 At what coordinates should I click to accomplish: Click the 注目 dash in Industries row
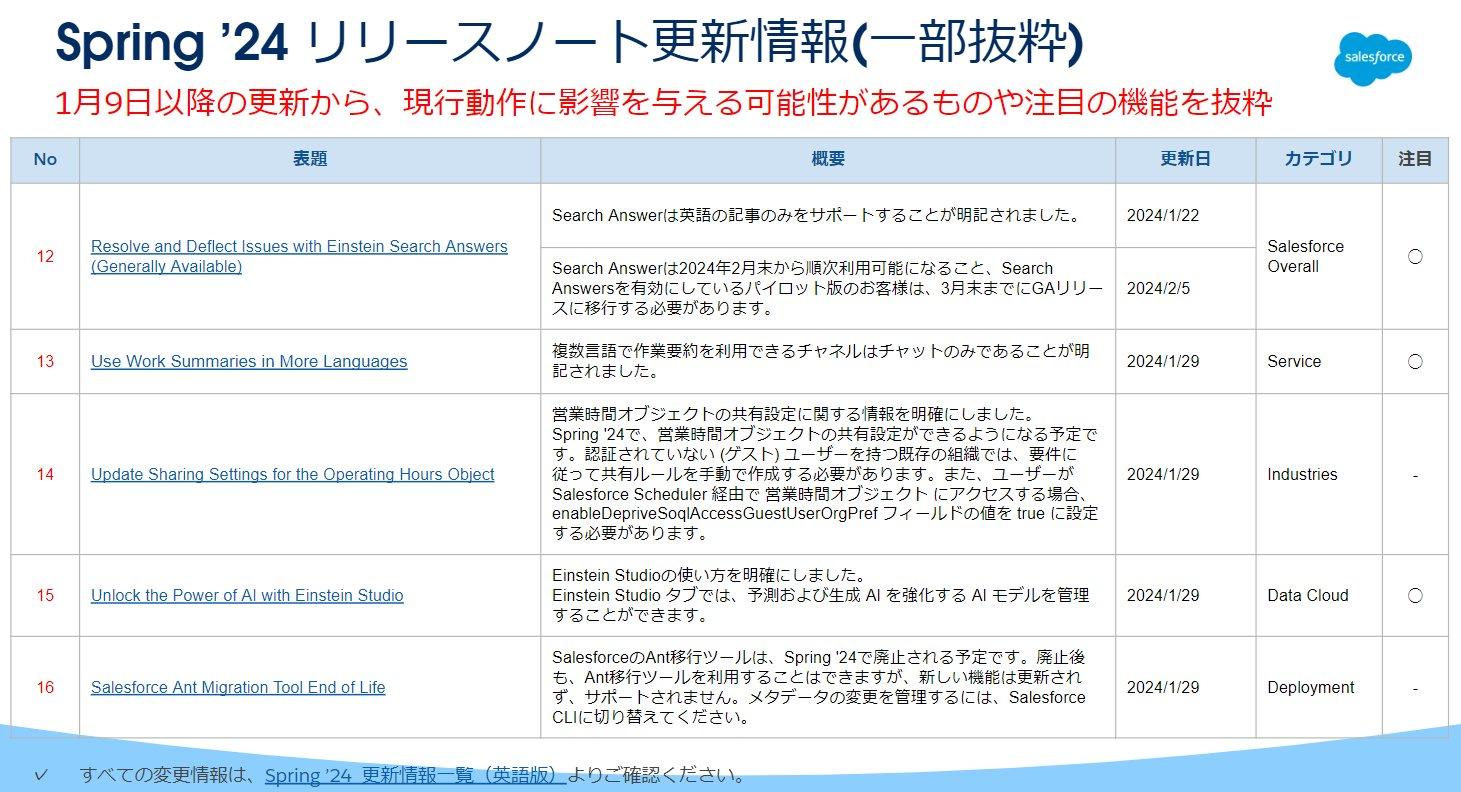point(1415,475)
